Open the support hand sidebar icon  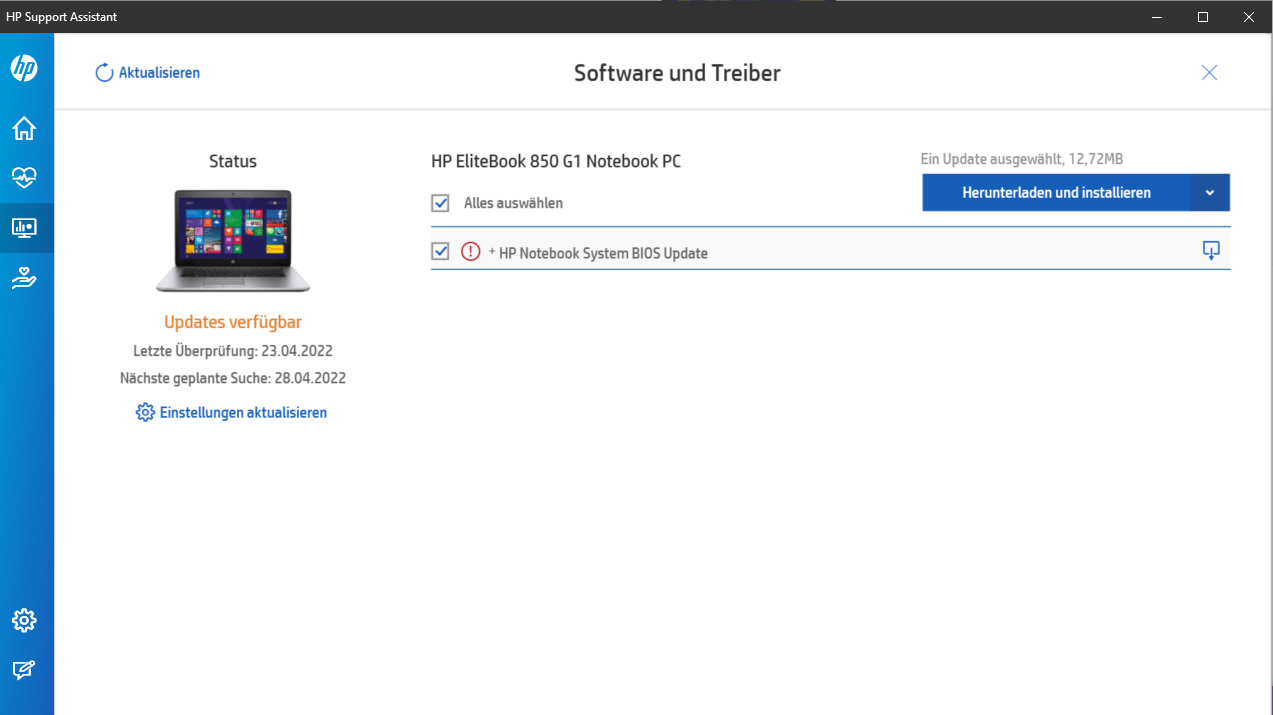tap(24, 279)
